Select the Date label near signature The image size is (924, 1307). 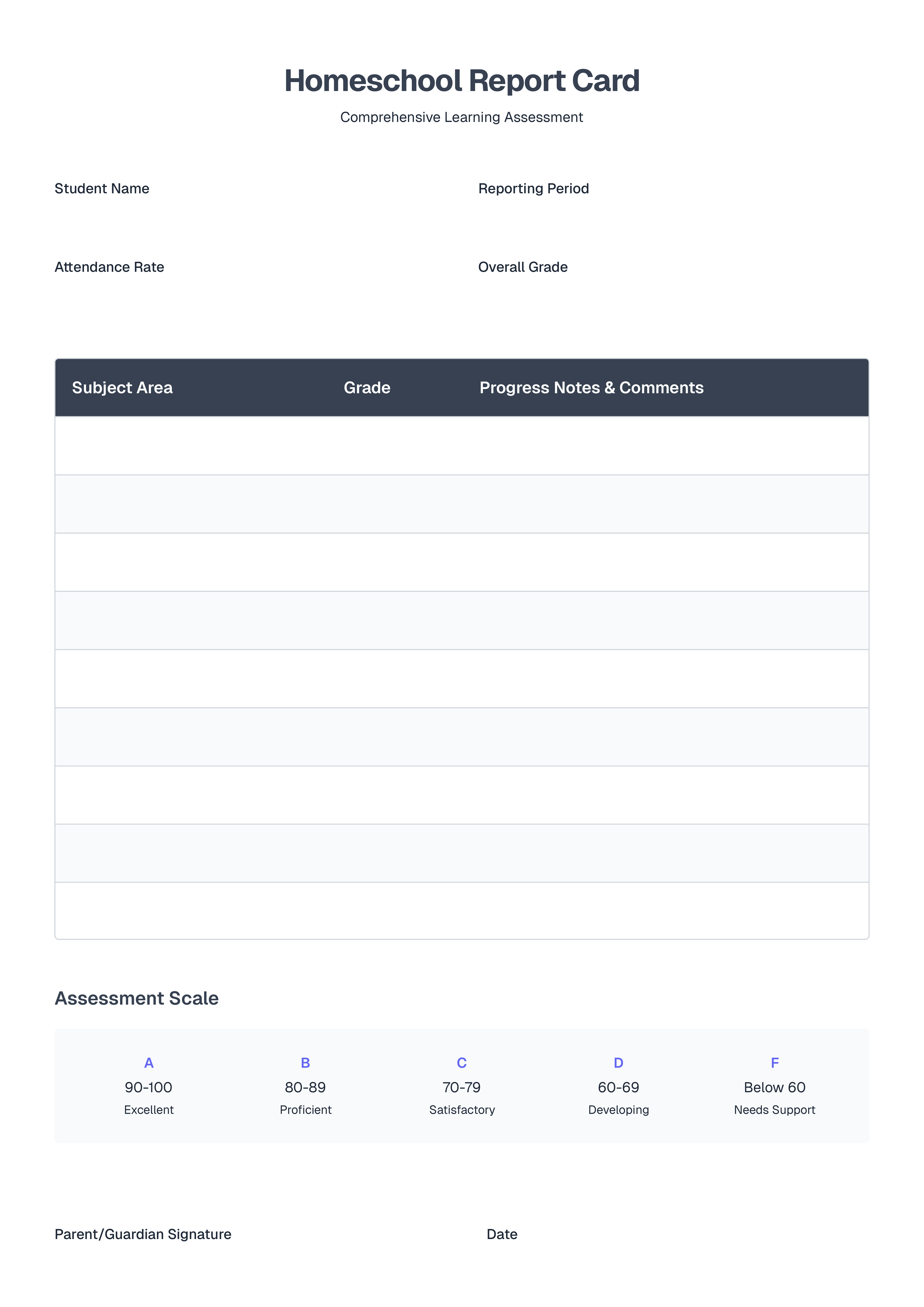[502, 1234]
